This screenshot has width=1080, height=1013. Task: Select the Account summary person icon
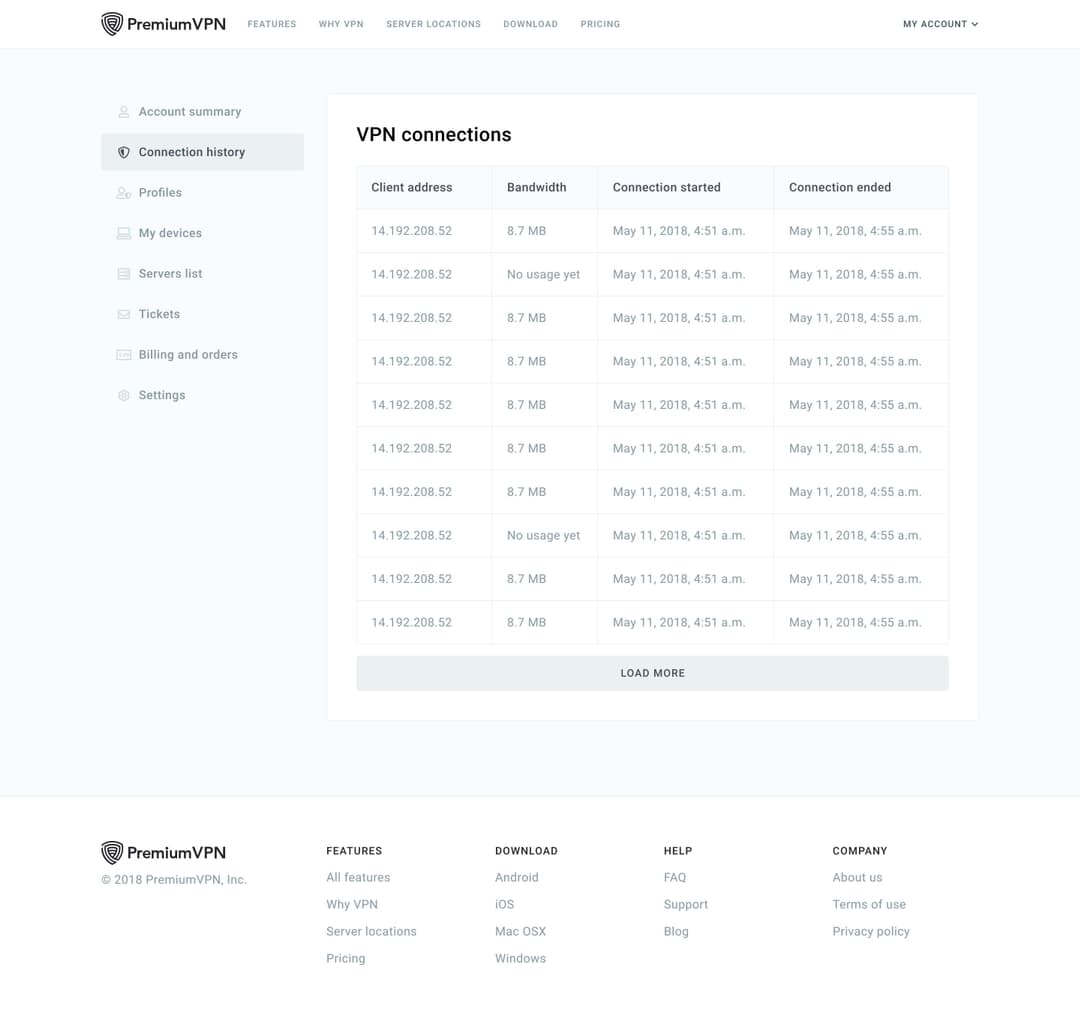tap(123, 111)
